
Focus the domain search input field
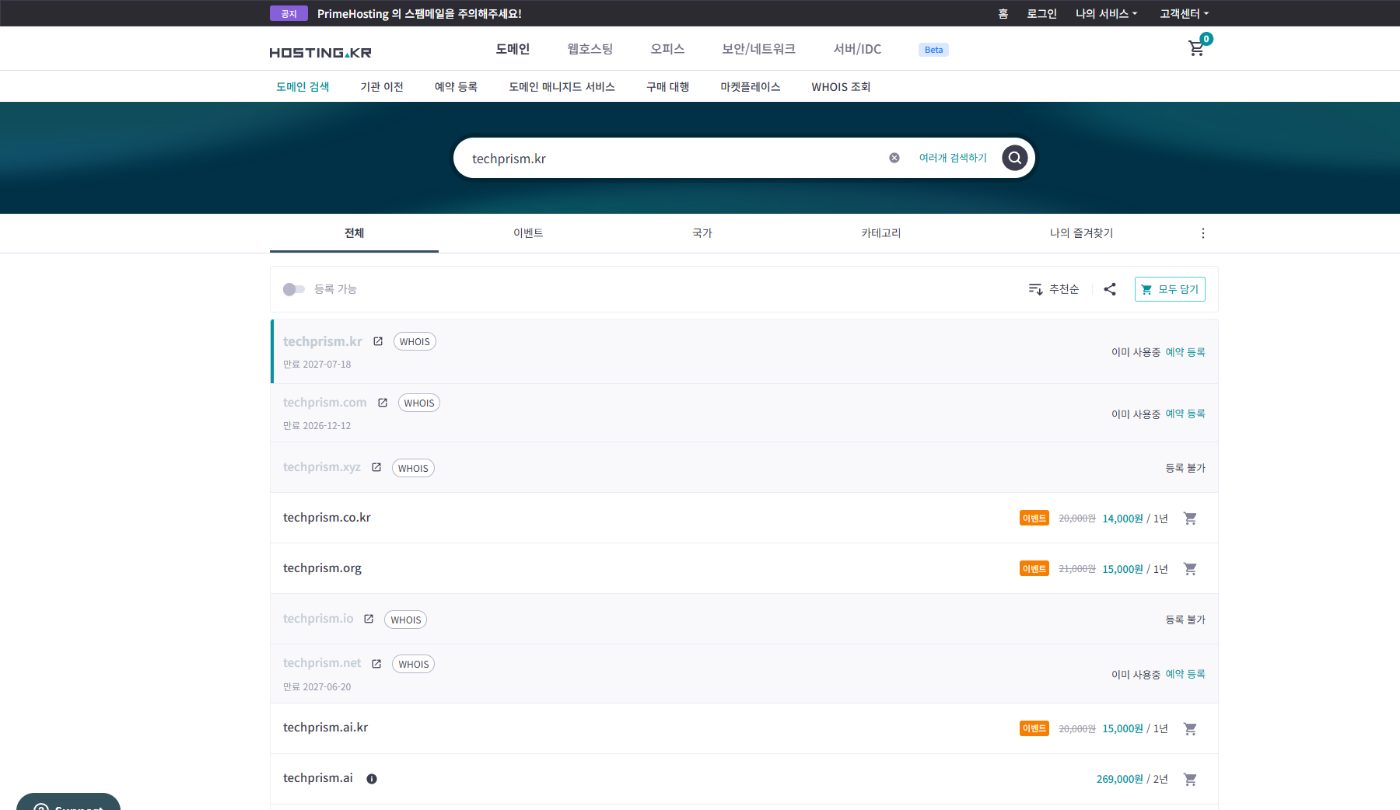coord(675,158)
